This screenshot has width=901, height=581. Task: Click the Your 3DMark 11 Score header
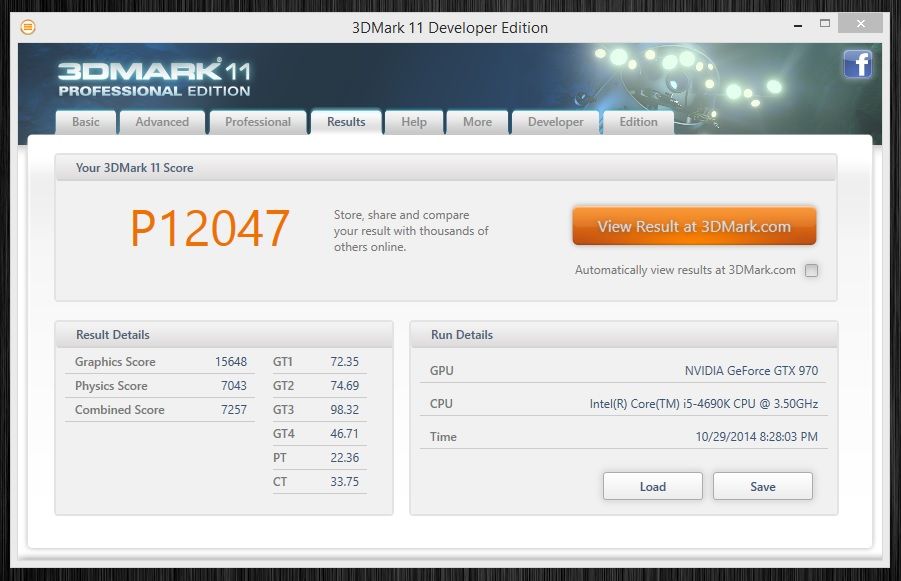coord(446,168)
